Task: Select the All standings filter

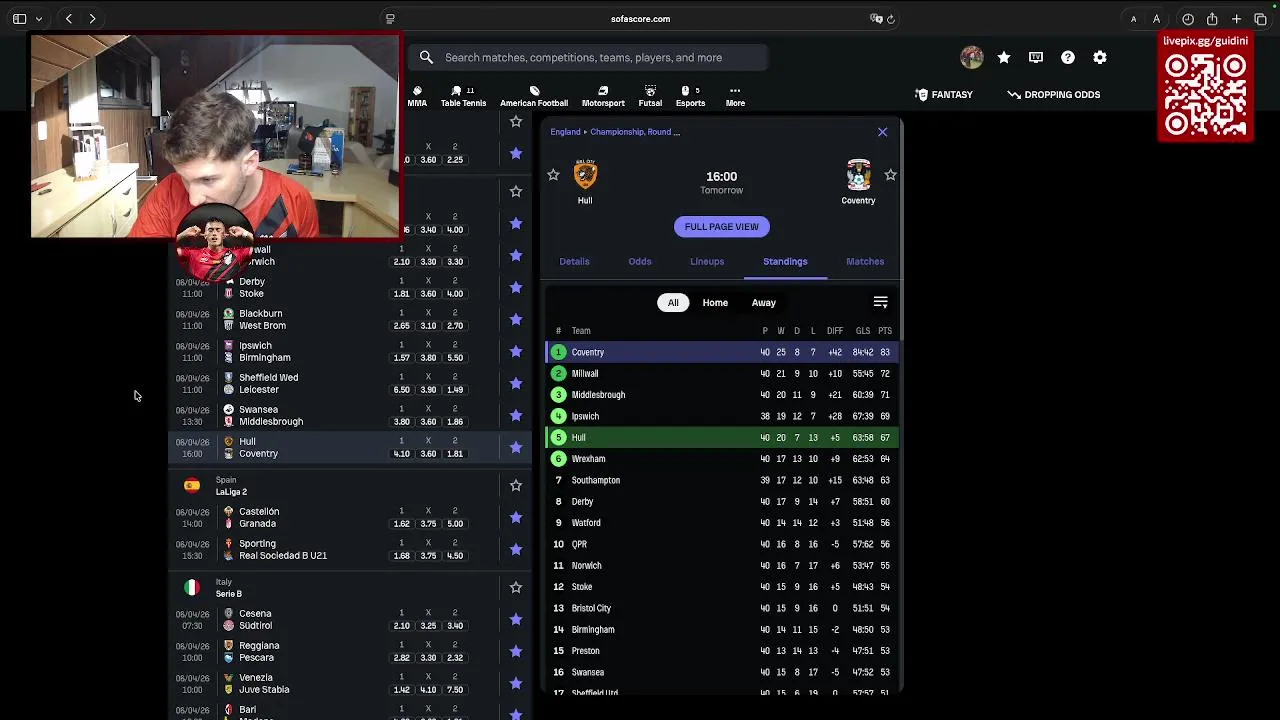Action: (x=673, y=302)
